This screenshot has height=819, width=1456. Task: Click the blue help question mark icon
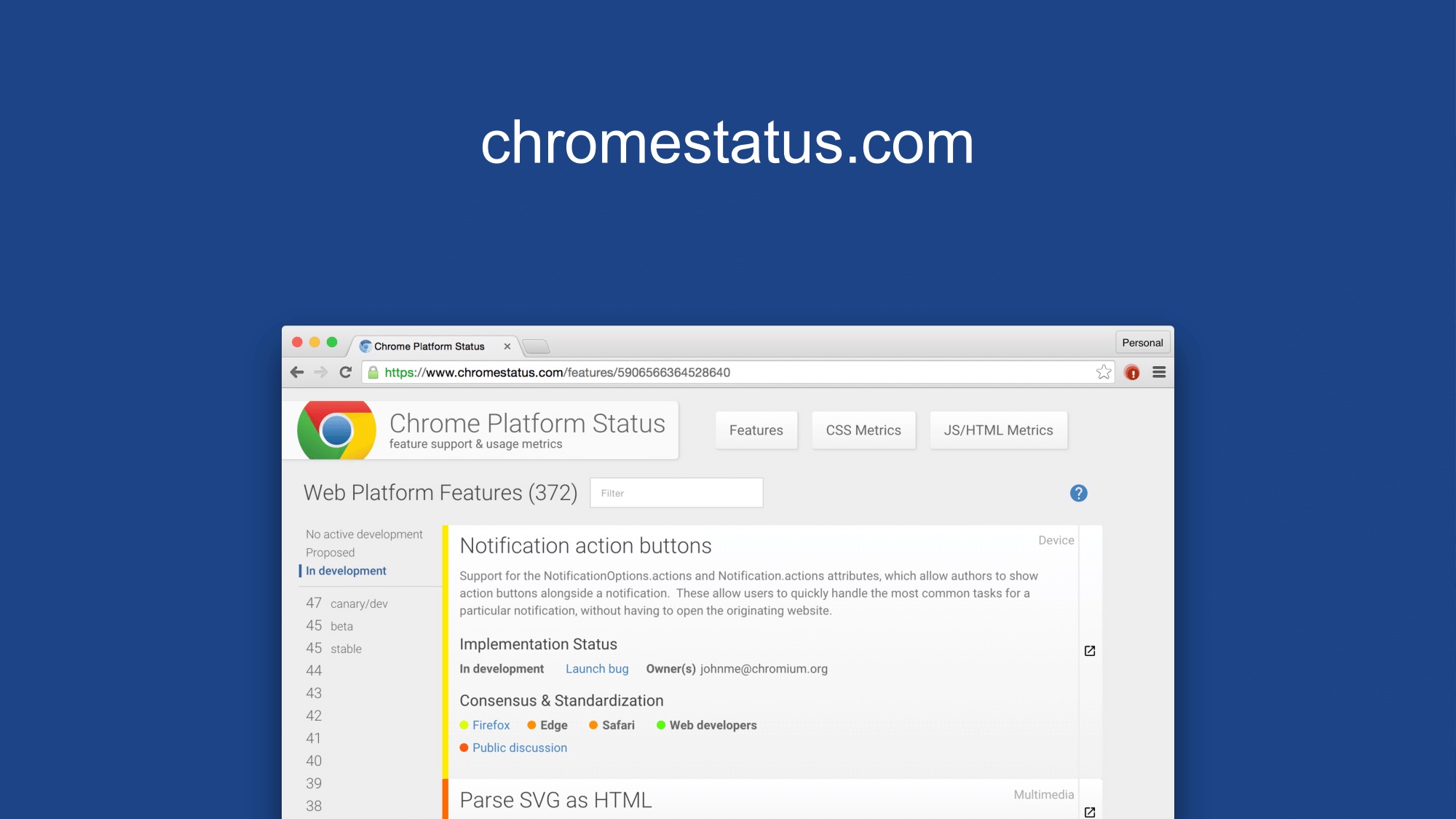click(x=1078, y=493)
